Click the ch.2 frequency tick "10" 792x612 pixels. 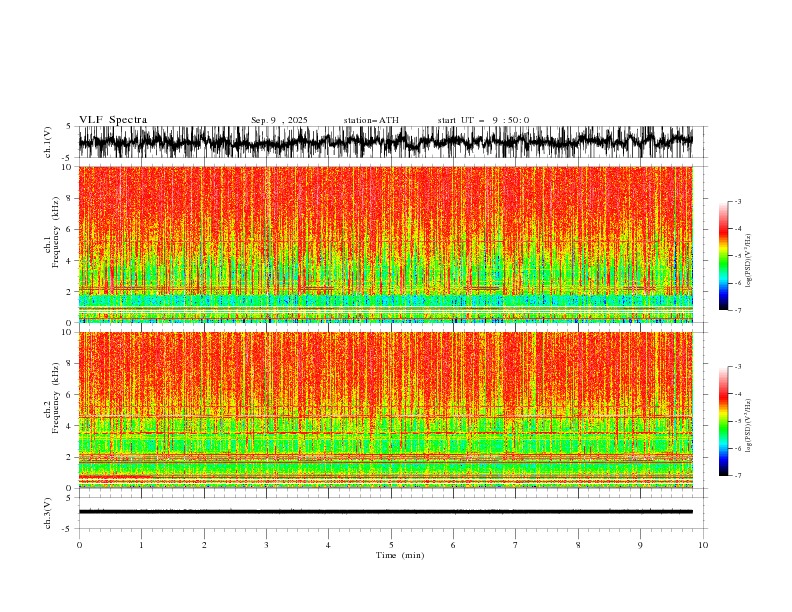tap(67, 332)
